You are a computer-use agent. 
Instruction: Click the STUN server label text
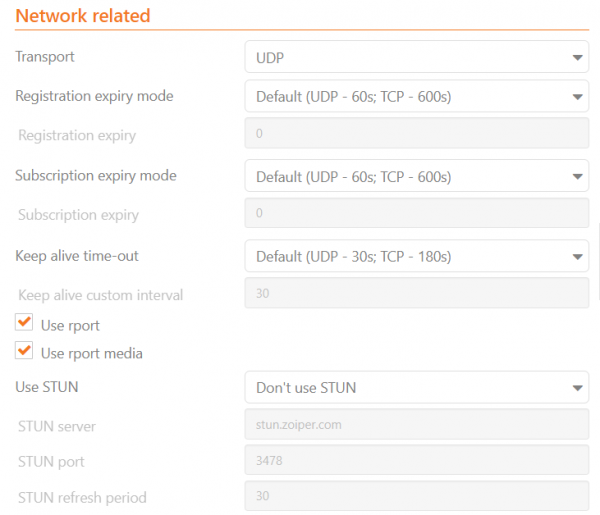point(57,427)
